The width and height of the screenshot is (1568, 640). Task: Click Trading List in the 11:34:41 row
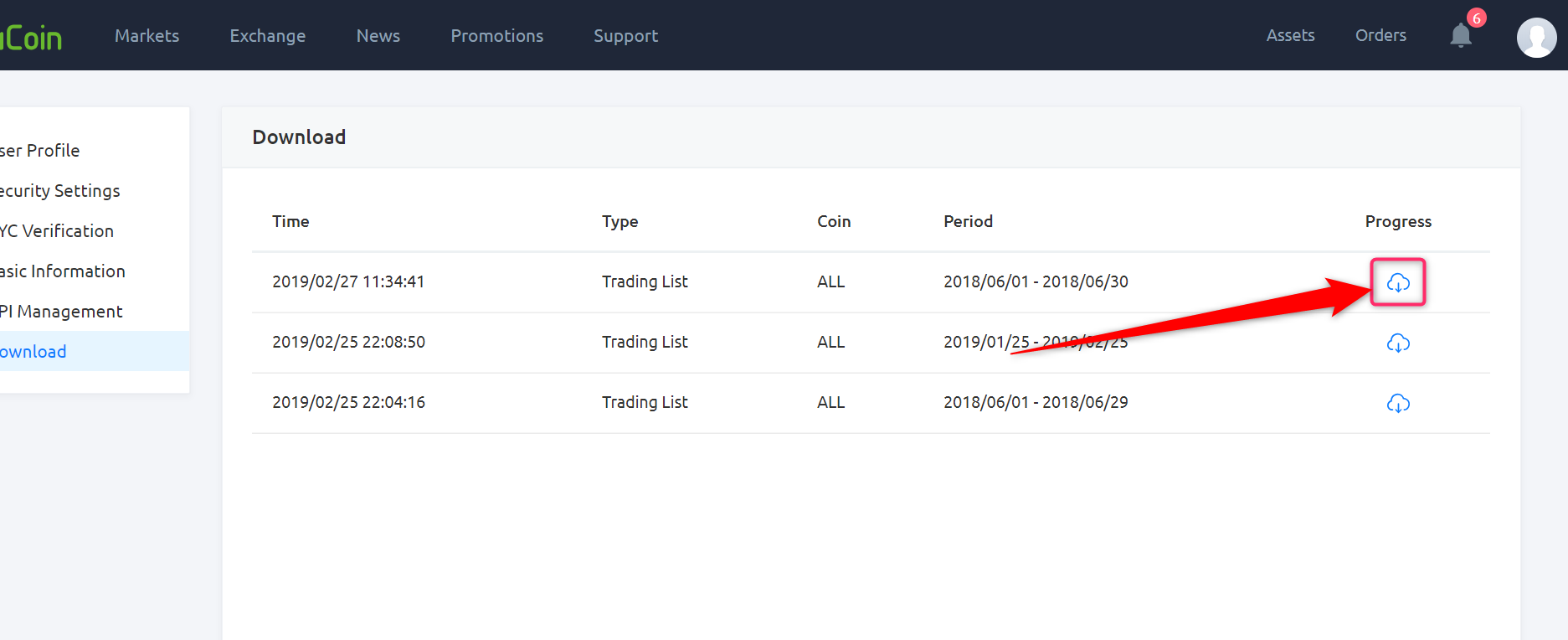(x=645, y=282)
